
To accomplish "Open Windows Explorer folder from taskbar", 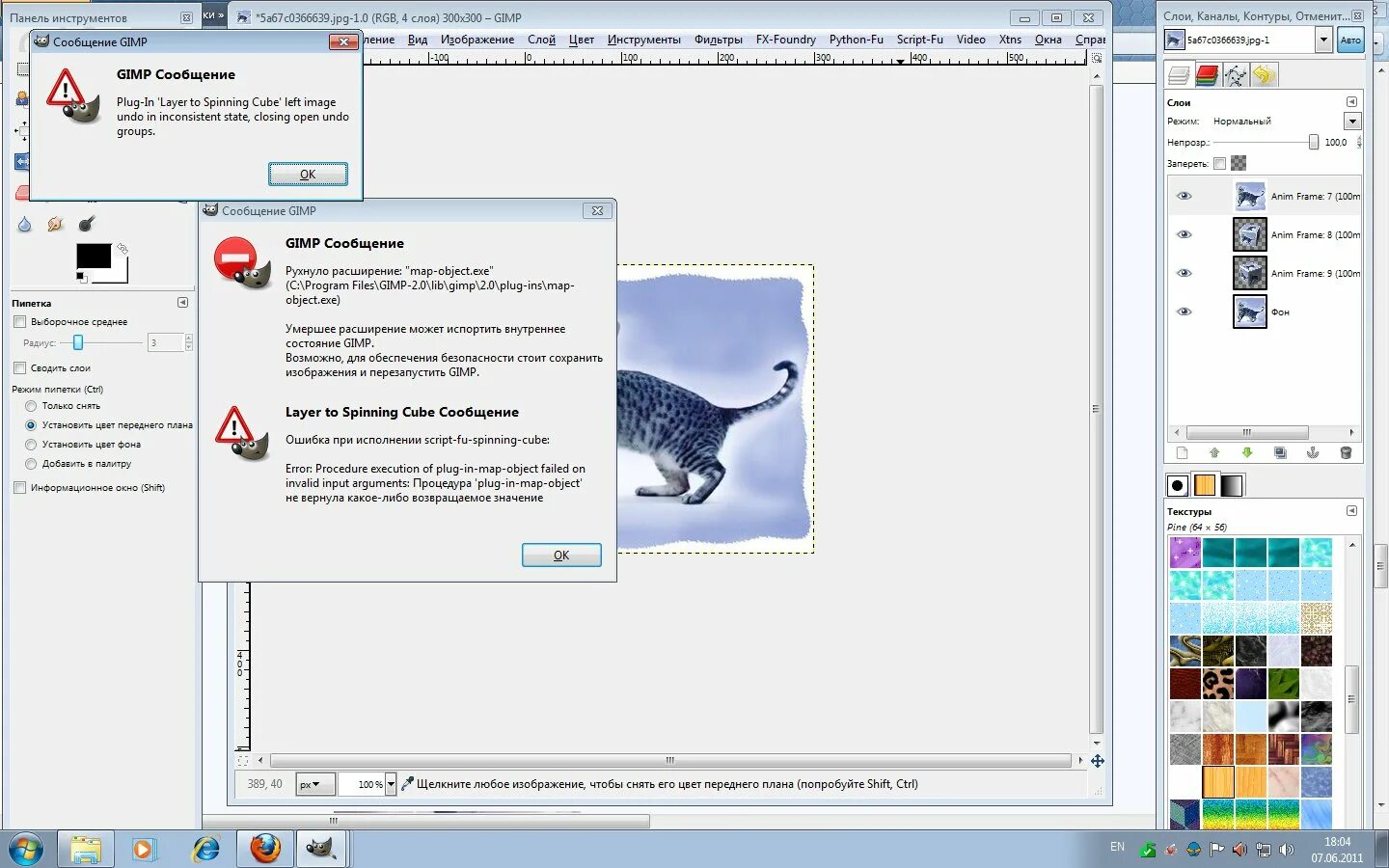I will coord(86,849).
